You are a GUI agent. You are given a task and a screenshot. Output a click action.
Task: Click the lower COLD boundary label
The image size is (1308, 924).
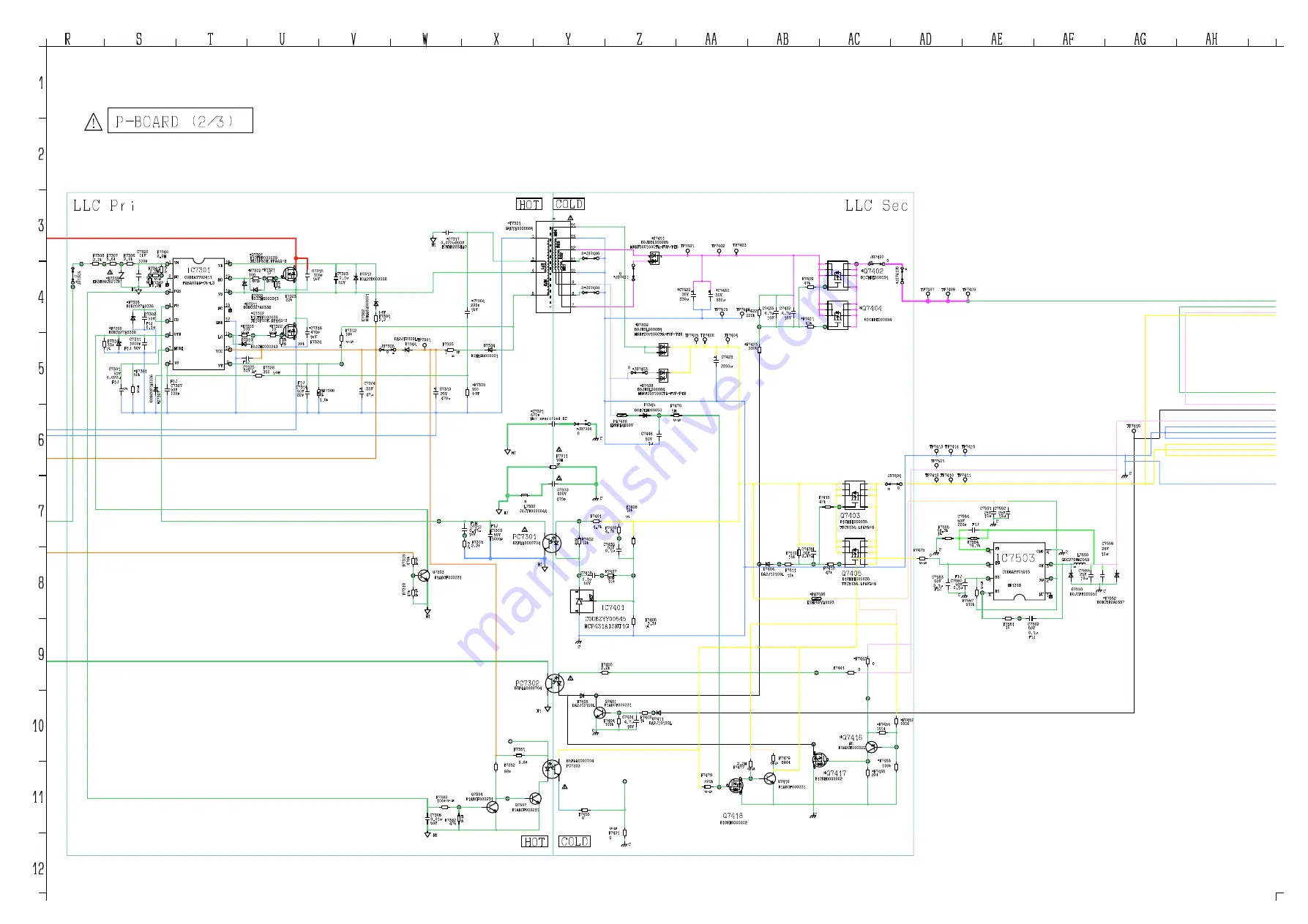click(x=575, y=842)
